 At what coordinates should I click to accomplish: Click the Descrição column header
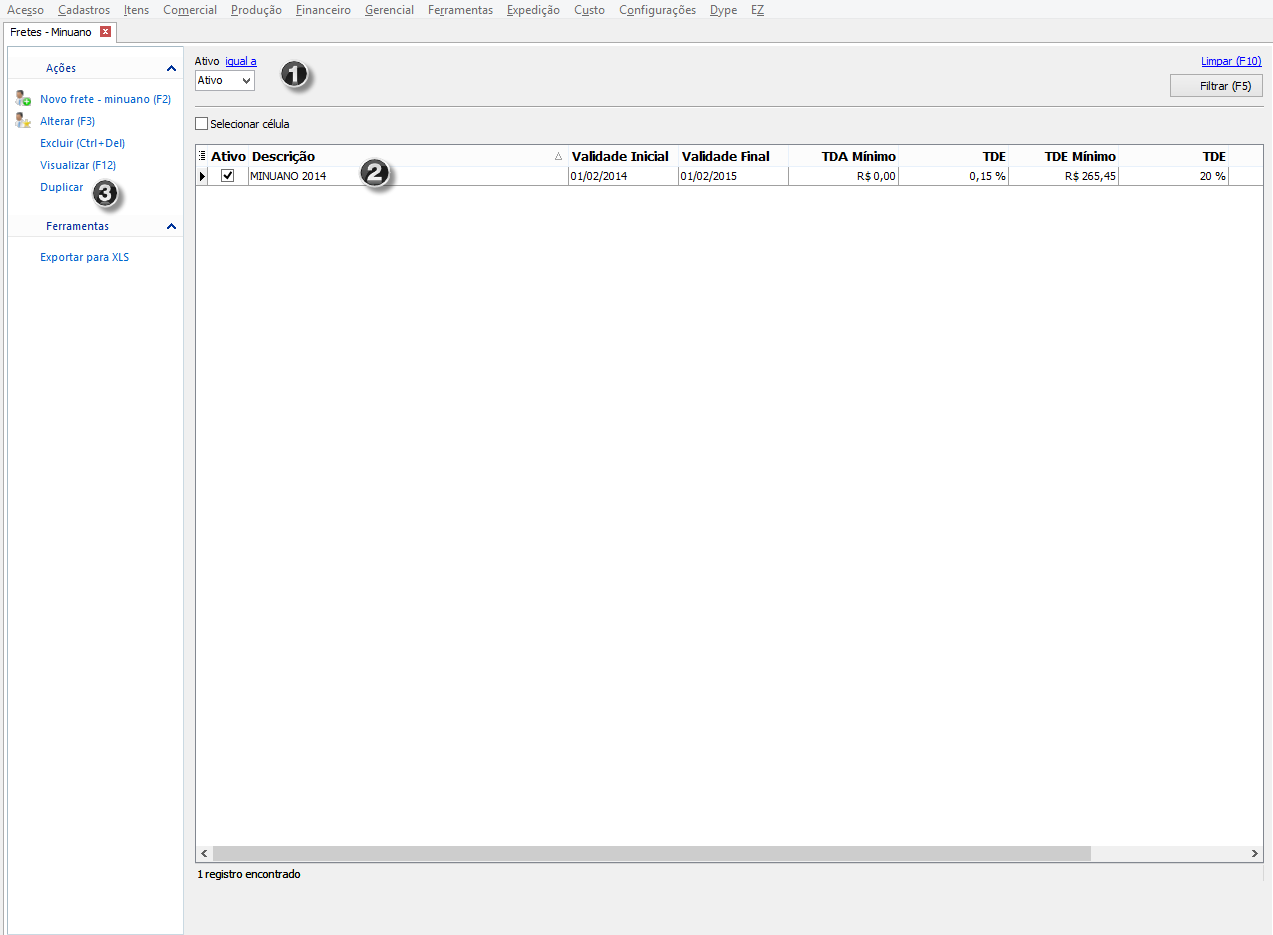(x=408, y=156)
